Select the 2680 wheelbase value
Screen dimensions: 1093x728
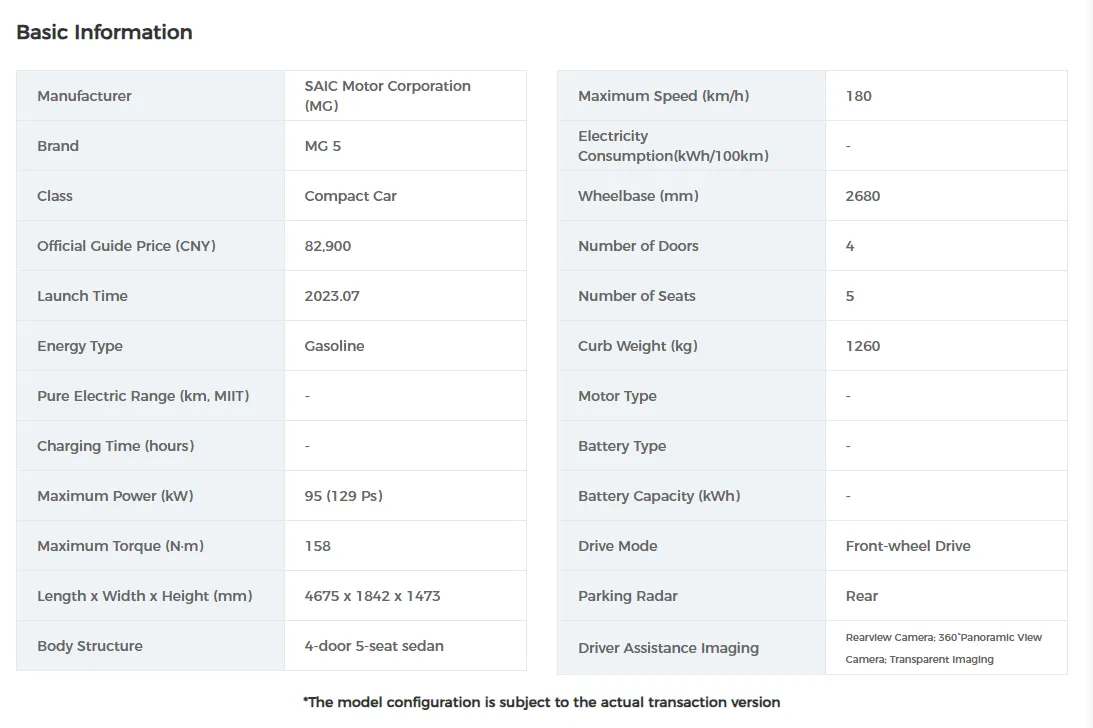pyautogui.click(x=863, y=196)
